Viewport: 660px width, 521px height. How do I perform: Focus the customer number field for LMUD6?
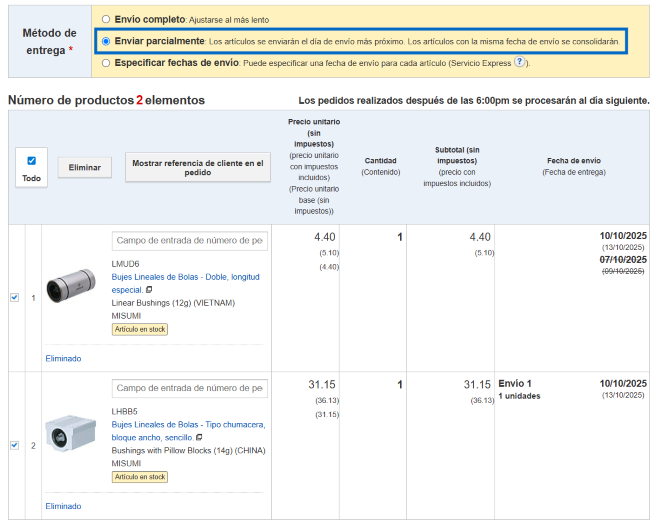tap(189, 241)
